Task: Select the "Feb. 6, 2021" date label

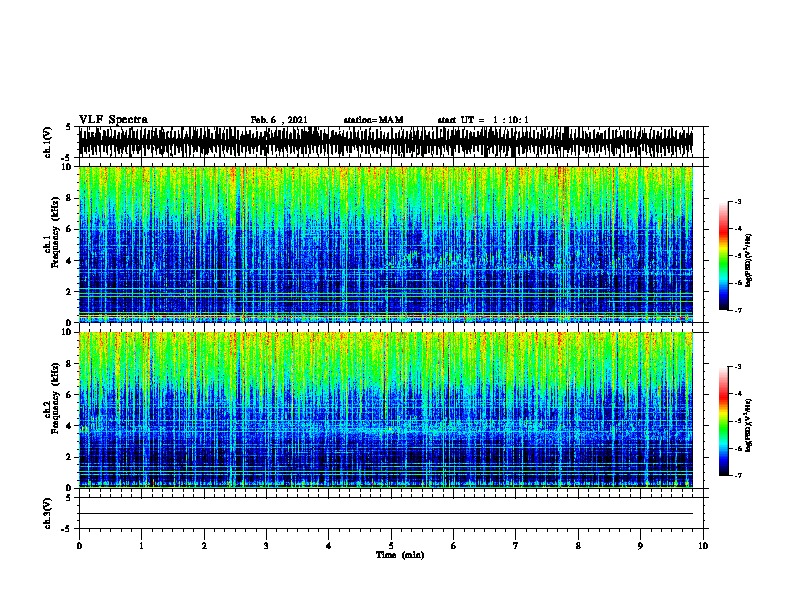Action: [279, 120]
